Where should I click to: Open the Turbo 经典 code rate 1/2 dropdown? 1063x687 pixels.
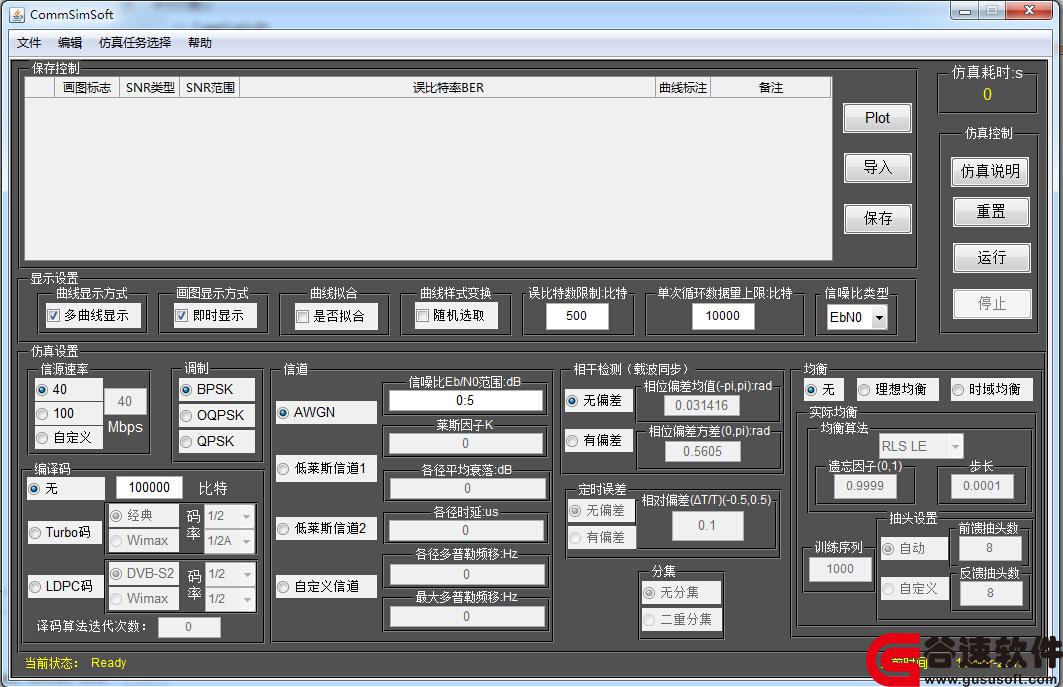point(230,516)
